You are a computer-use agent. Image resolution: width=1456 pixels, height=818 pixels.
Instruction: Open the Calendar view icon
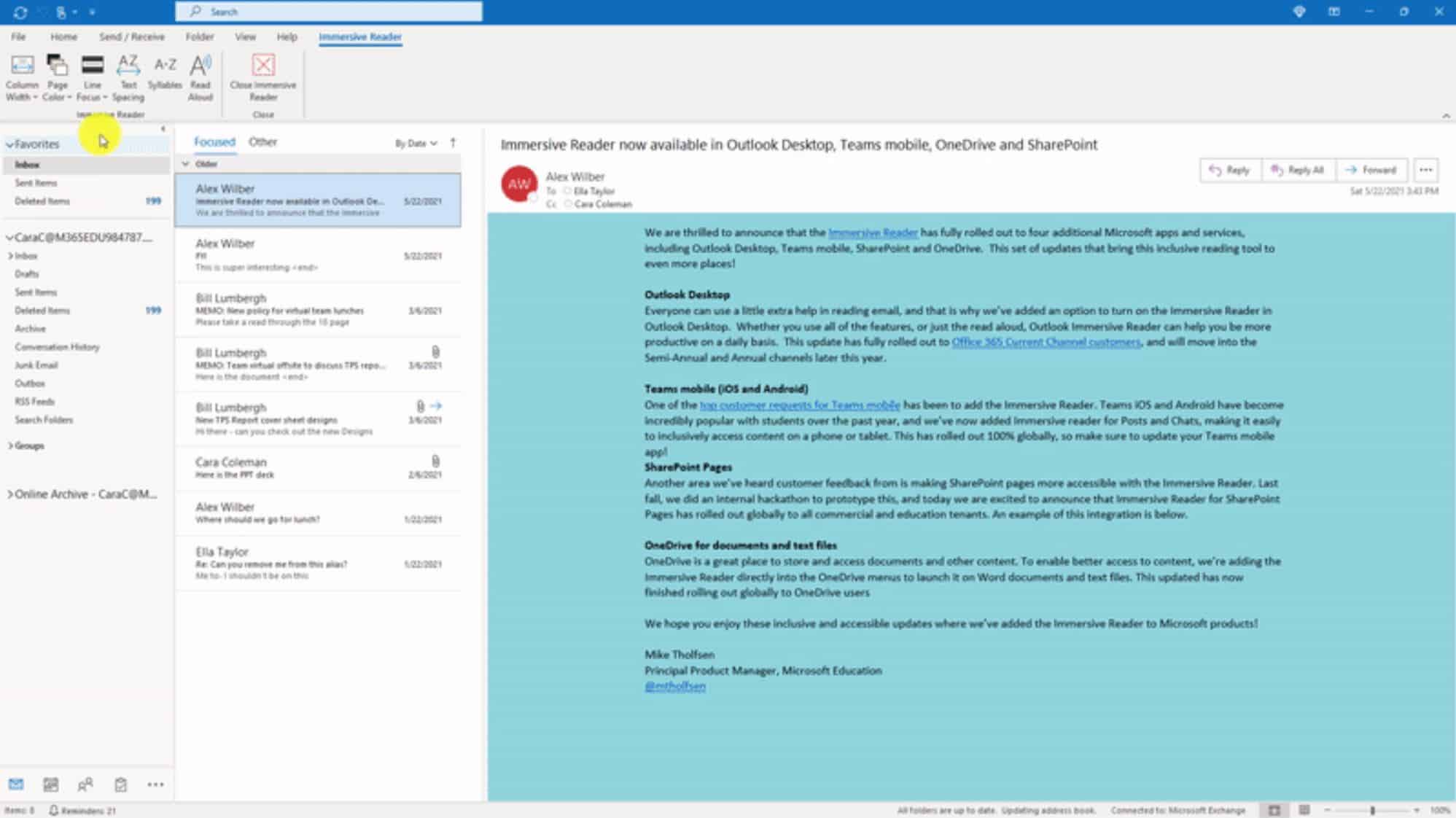(50, 784)
